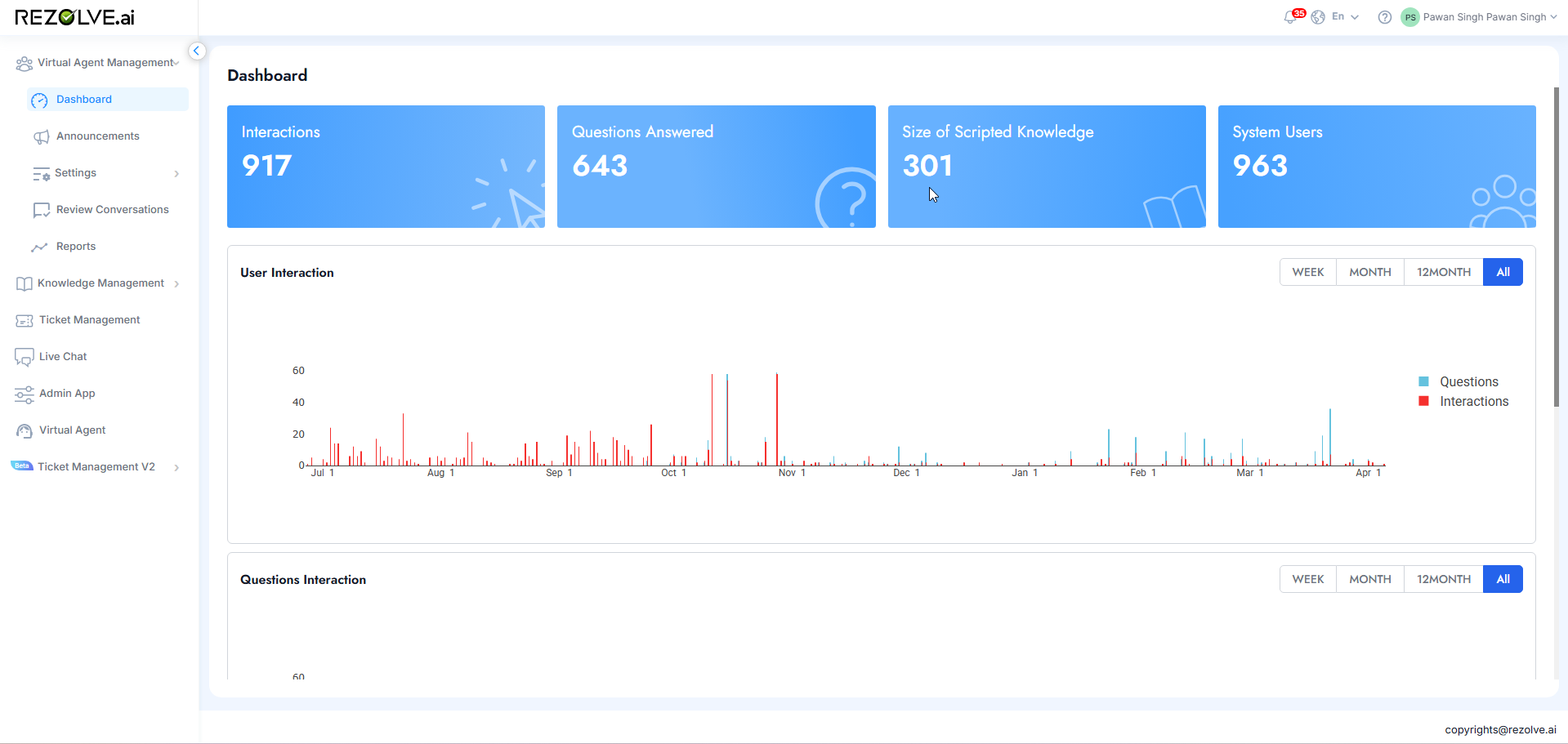
Task: Click the Live Chat bubble icon
Action: 24,358
